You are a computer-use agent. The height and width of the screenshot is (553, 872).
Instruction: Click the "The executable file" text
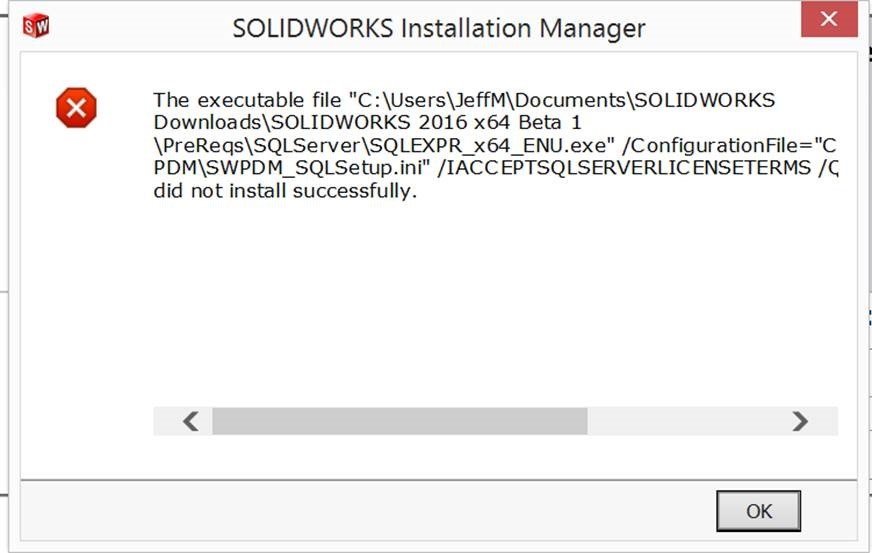[245, 101]
